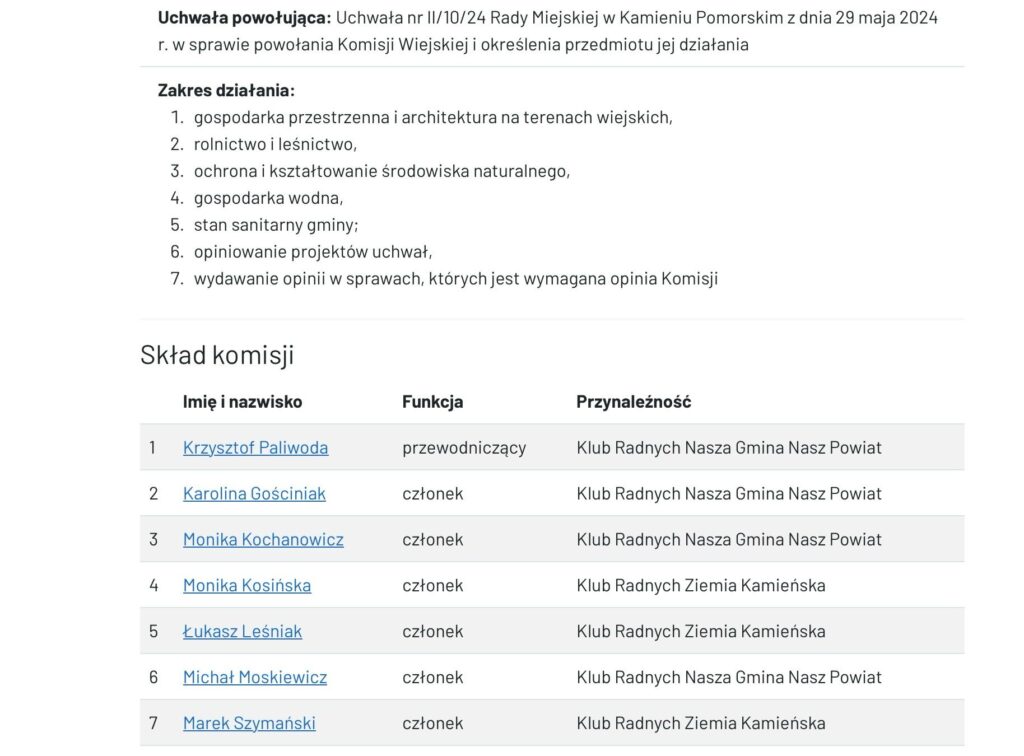Open Marek Szymański link
1024x756 pixels.
249,723
